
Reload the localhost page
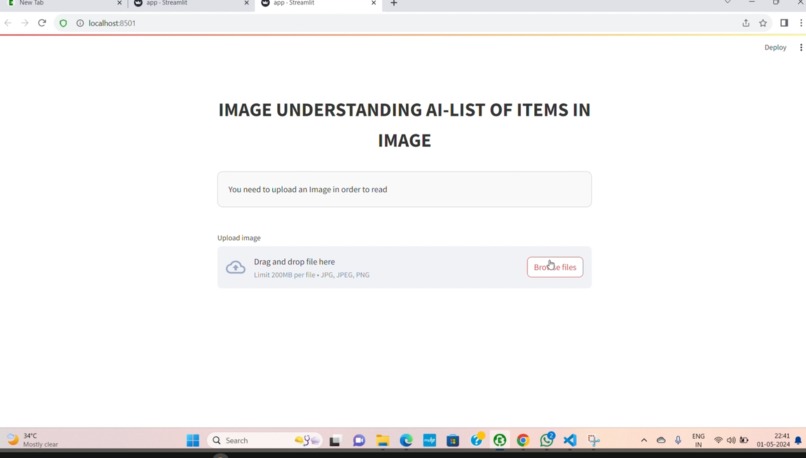point(42,23)
